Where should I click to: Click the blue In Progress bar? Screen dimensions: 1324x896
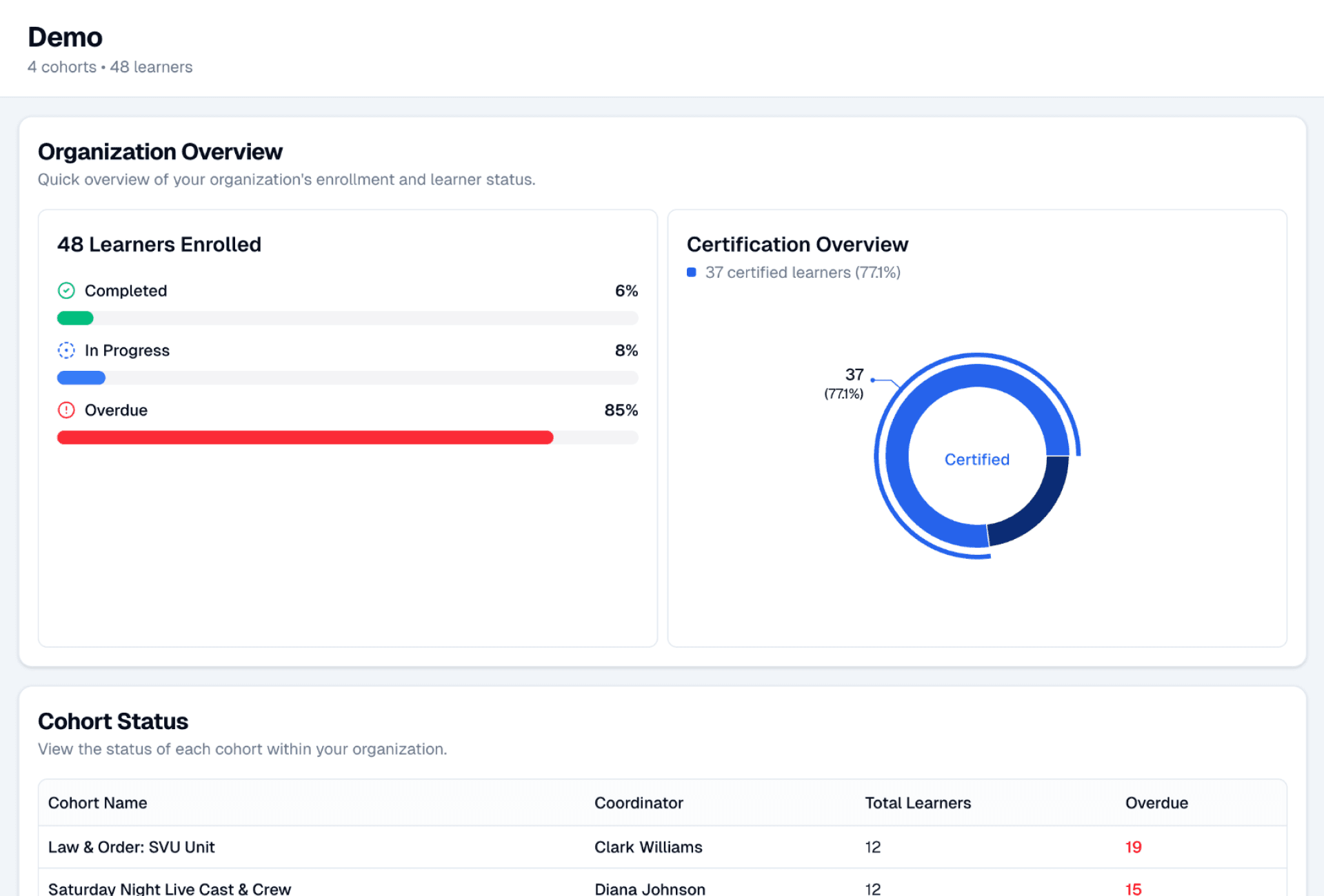(81, 378)
